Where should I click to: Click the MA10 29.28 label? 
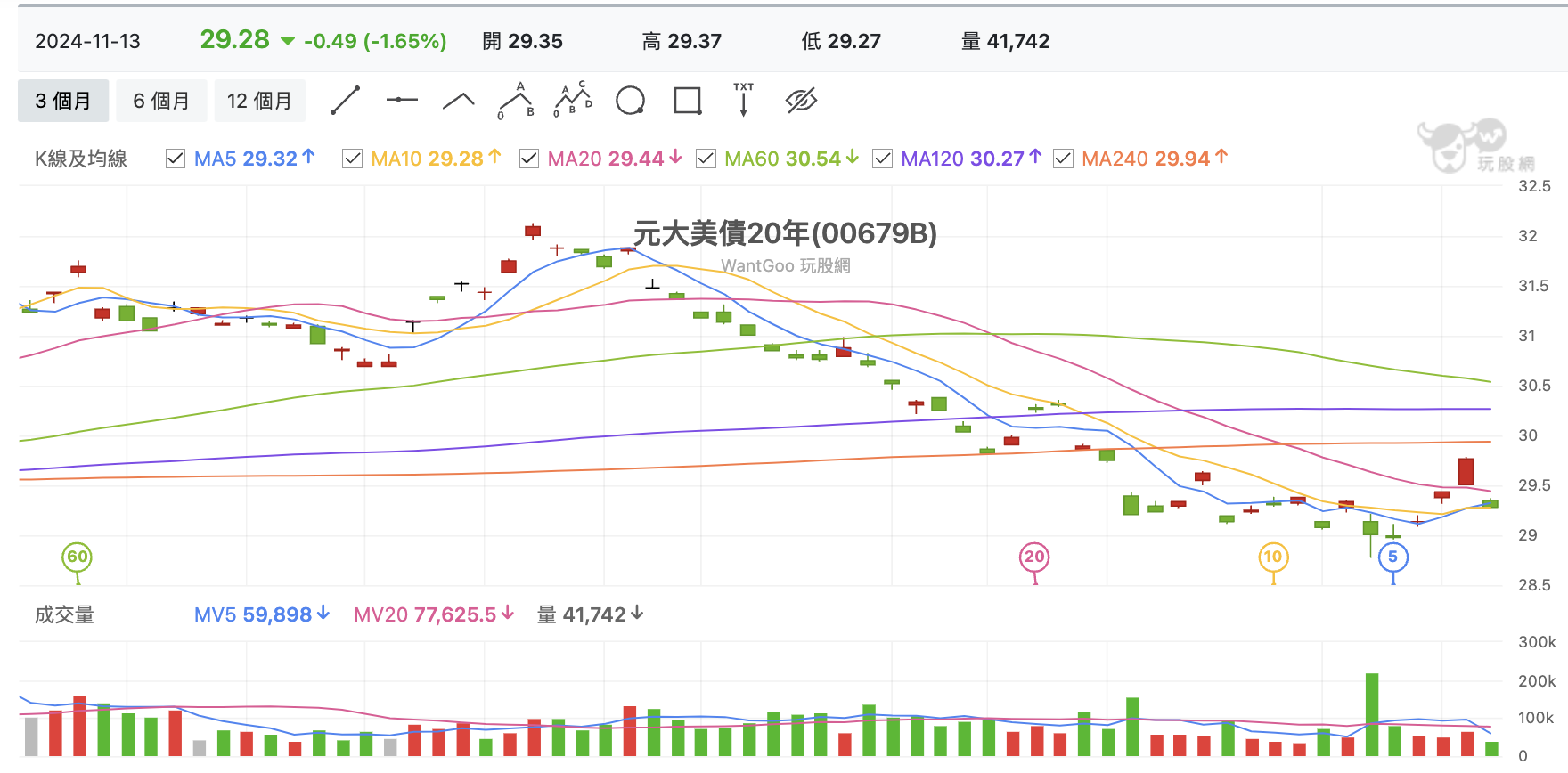click(x=436, y=159)
